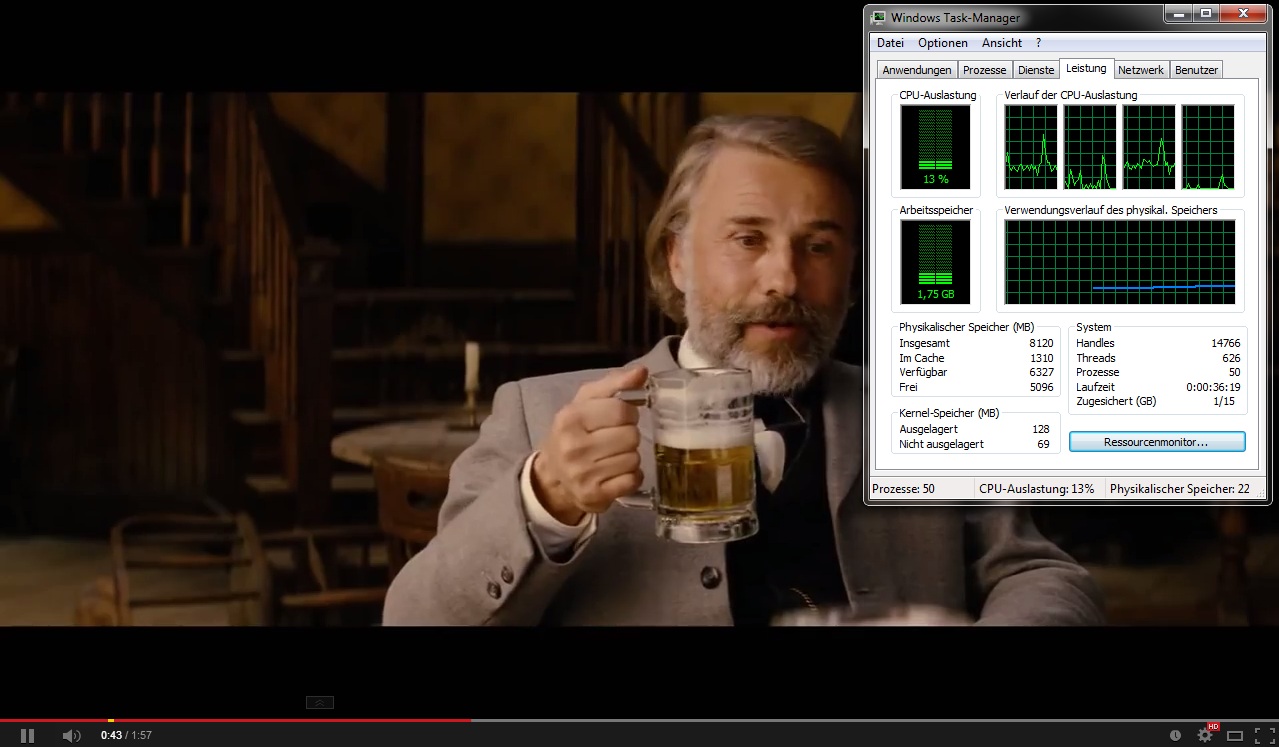The width and height of the screenshot is (1279, 747).
Task: Pause the YouTube video
Action: pyautogui.click(x=27, y=736)
